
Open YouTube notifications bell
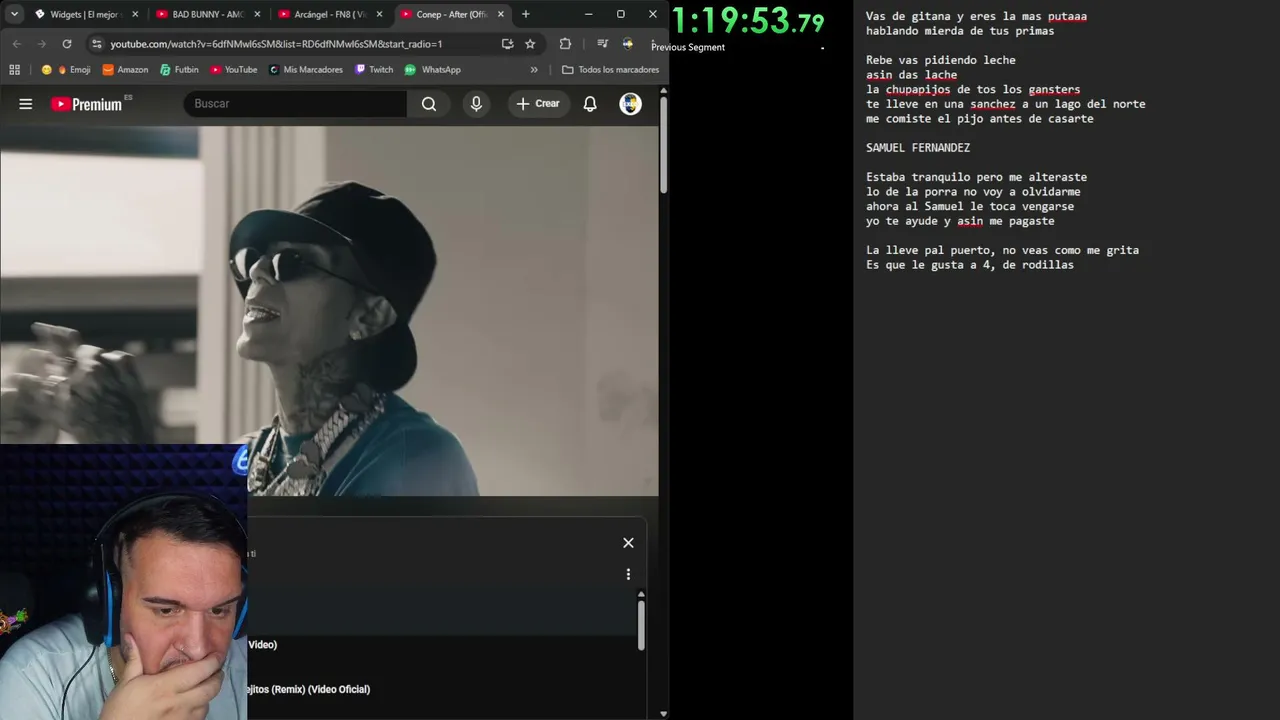click(590, 104)
